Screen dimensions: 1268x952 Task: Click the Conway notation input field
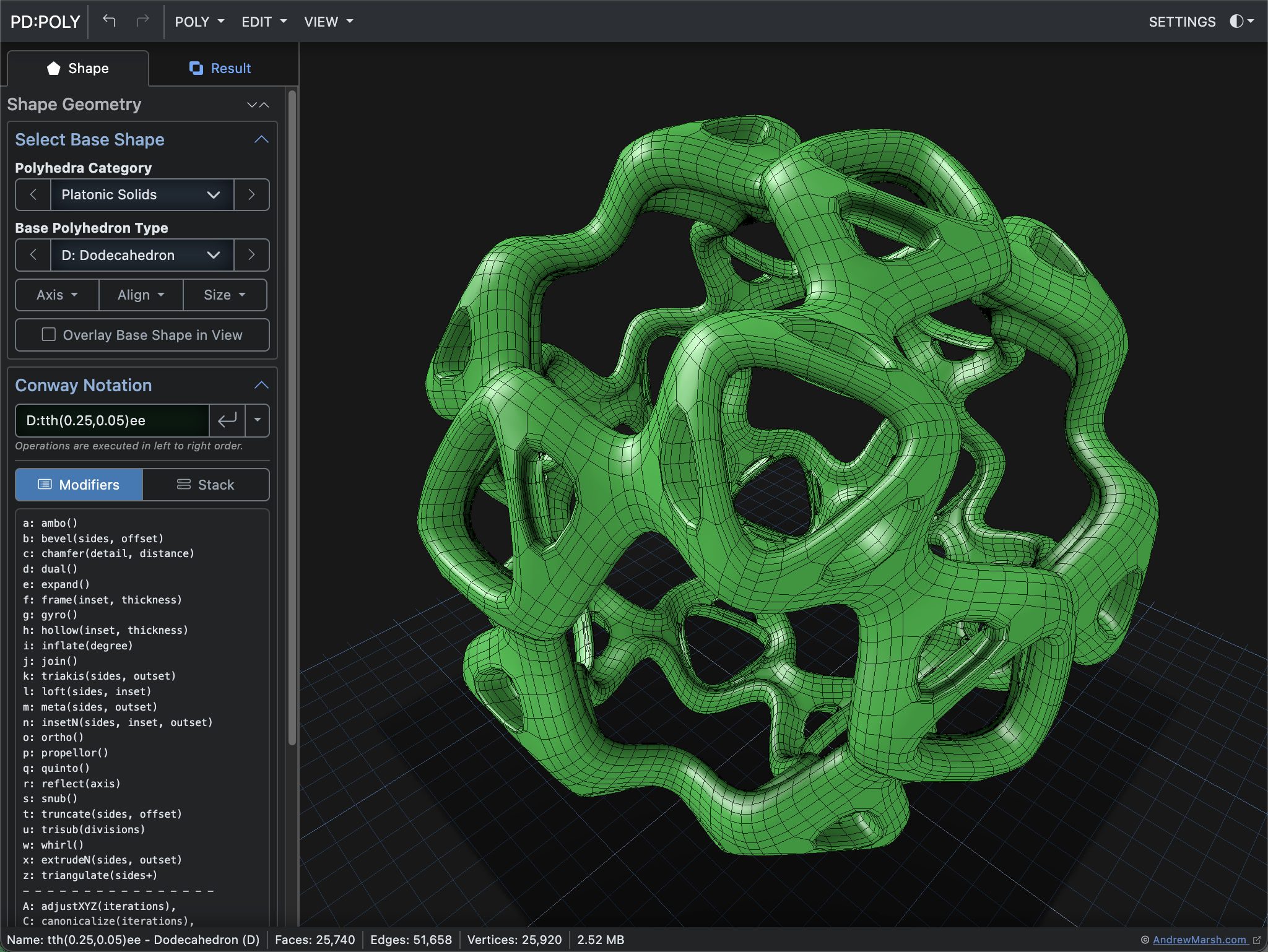[112, 420]
